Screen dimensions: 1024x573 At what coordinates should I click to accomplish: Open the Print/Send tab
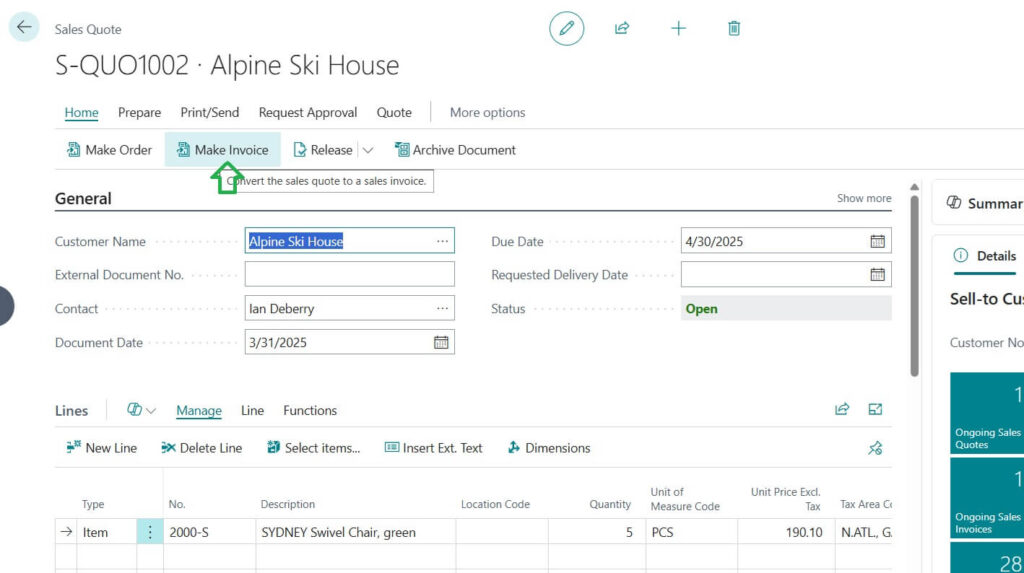tap(210, 112)
